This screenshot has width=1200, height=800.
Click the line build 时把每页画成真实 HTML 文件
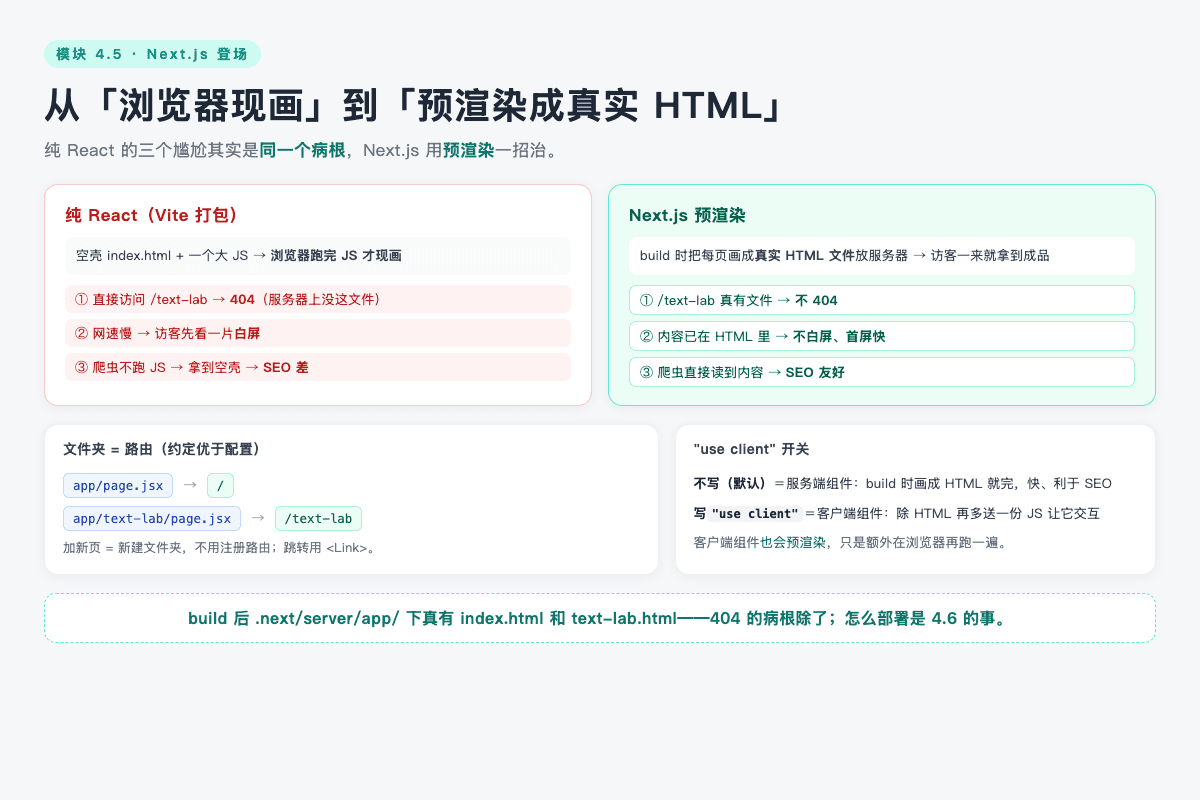coord(882,256)
